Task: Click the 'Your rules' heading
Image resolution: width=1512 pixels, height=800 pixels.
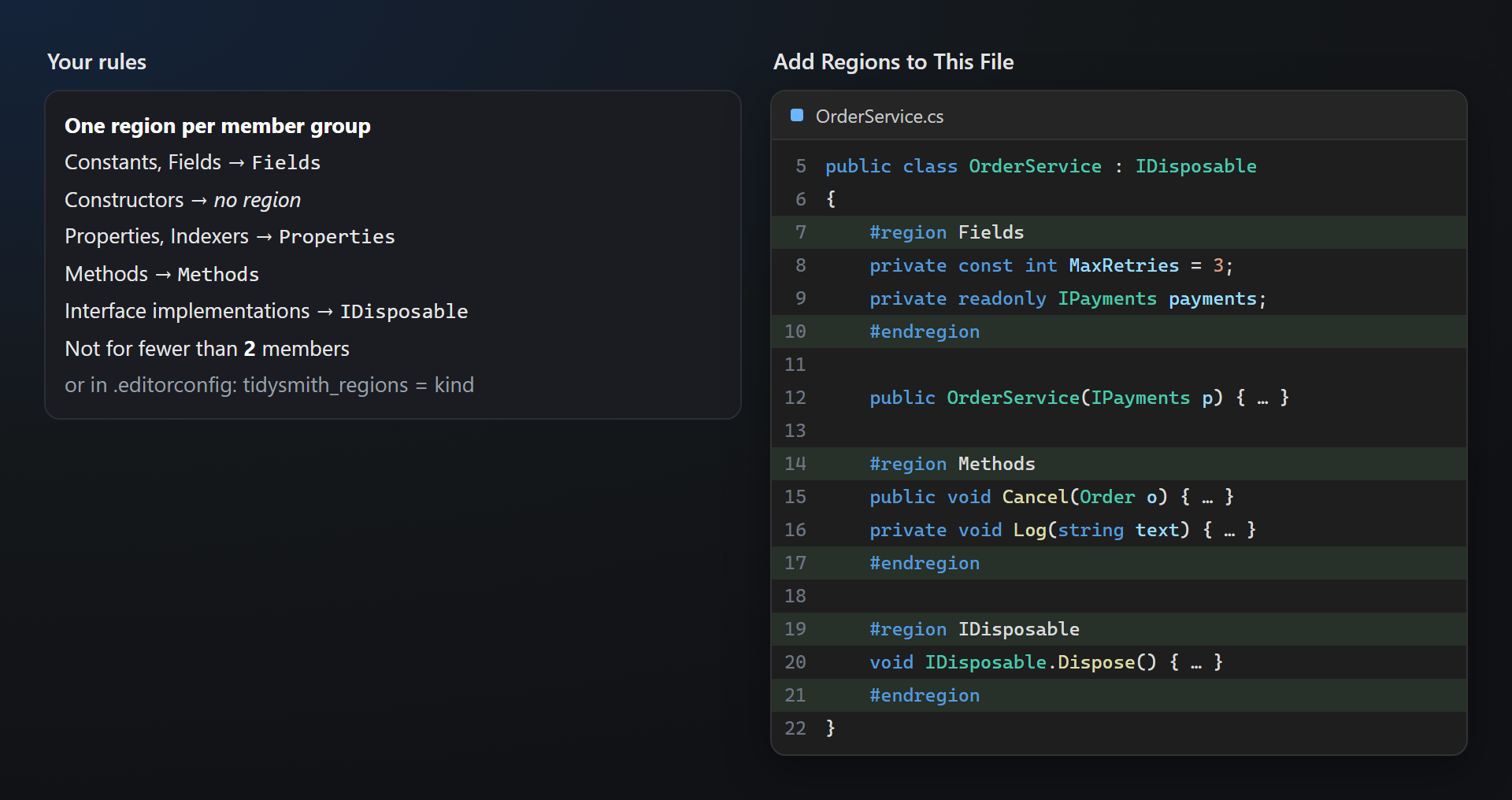Action: coord(97,62)
